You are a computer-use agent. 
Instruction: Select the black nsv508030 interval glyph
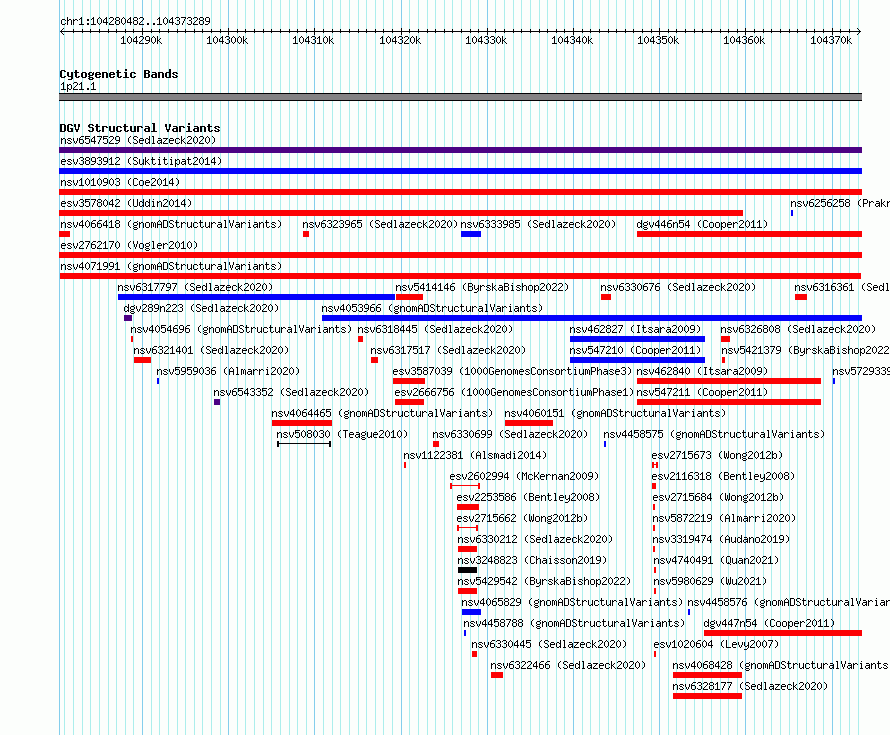click(x=304, y=444)
